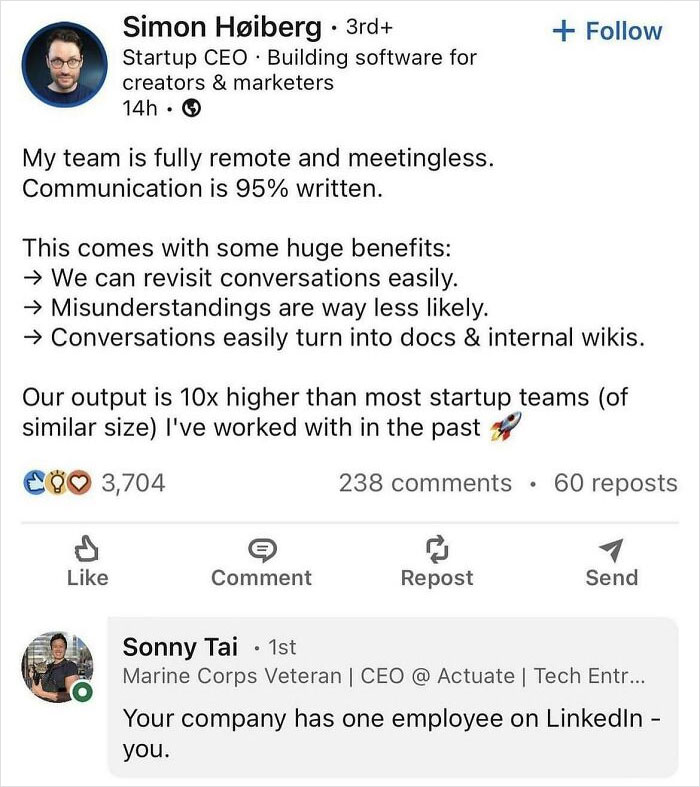Click the Repost arrows icon

coord(436,549)
